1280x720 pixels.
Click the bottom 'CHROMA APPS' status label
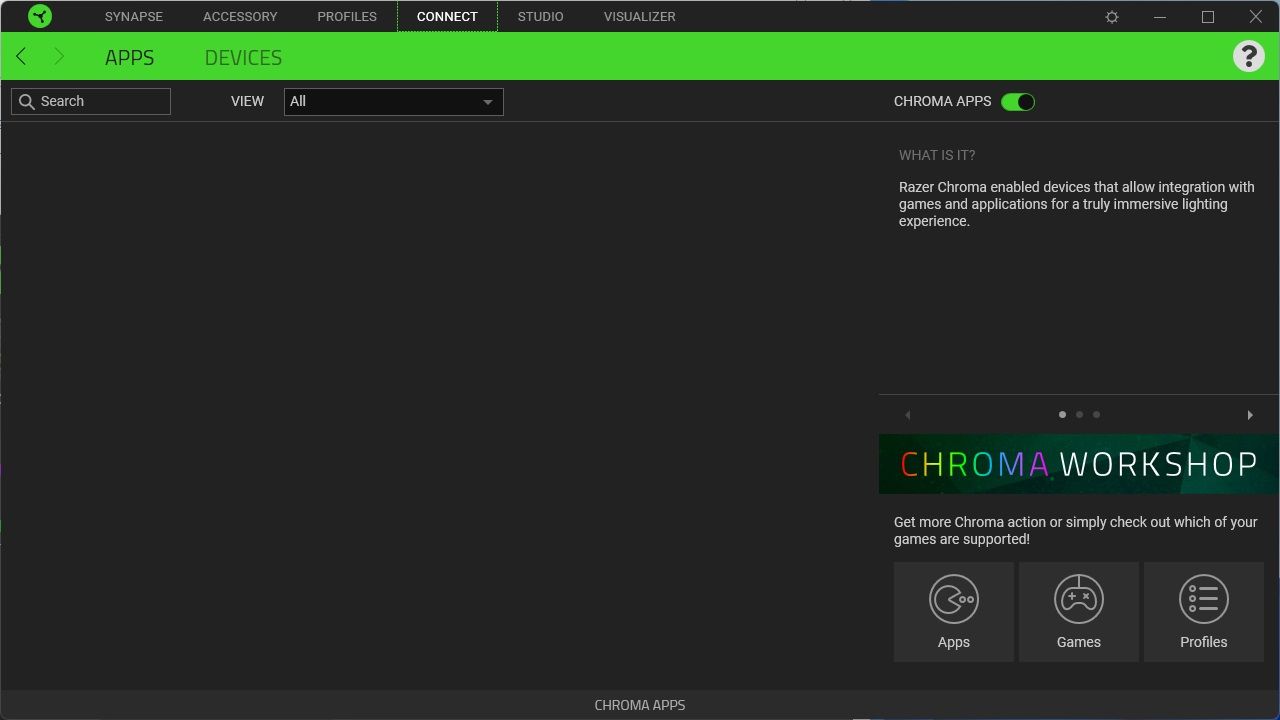click(640, 705)
